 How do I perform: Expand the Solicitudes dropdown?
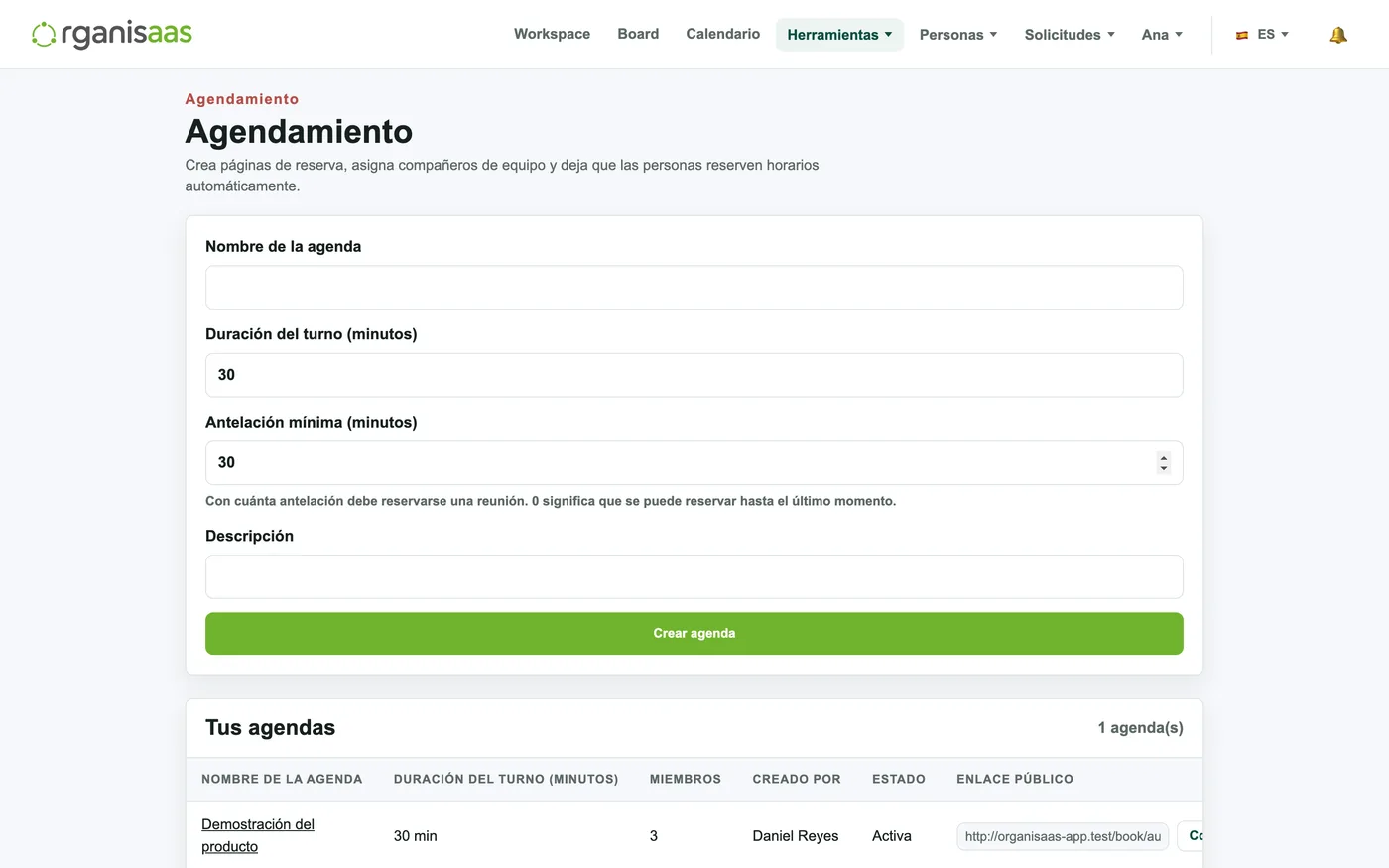(x=1070, y=35)
